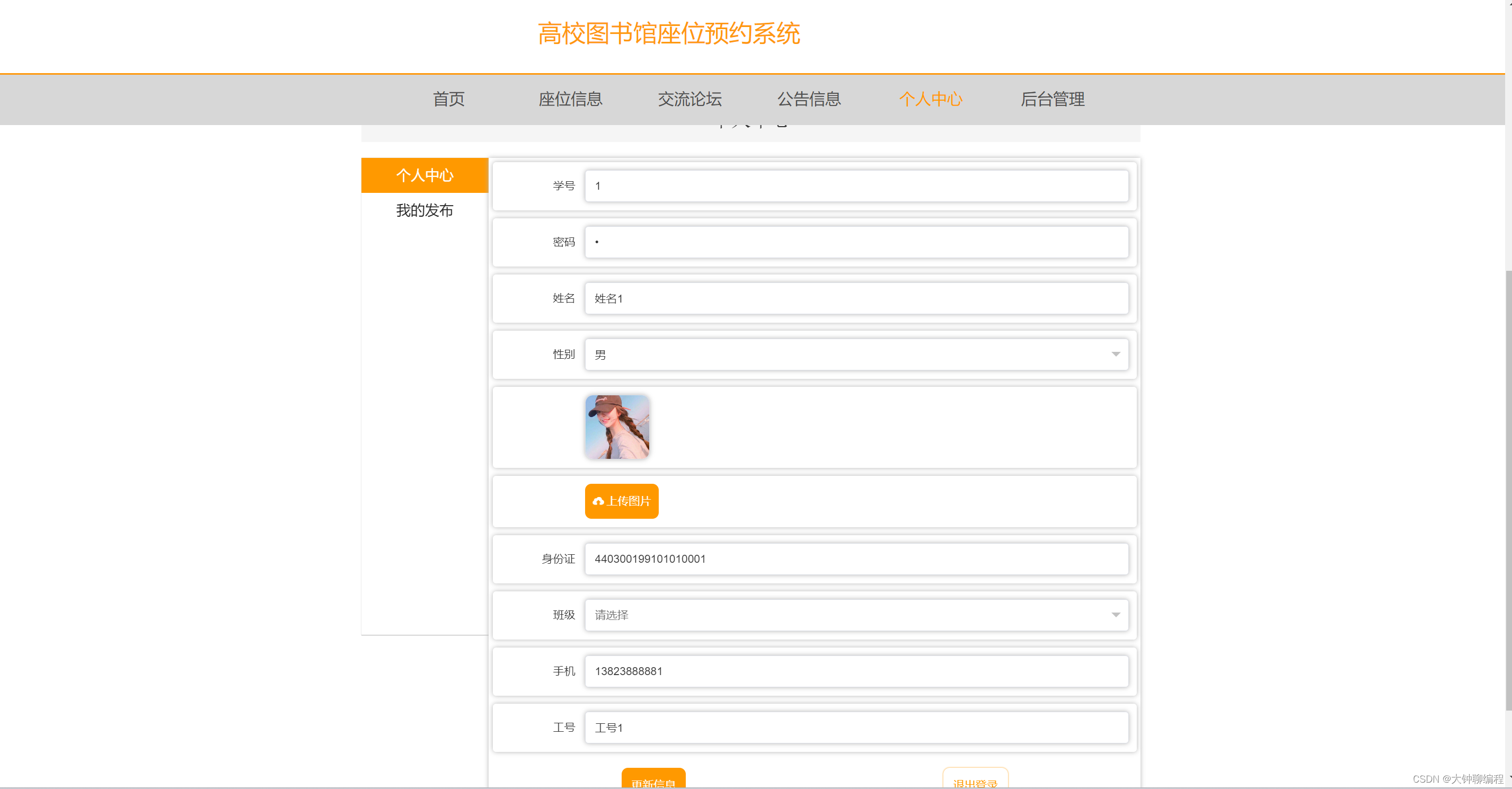Image resolution: width=1512 pixels, height=789 pixels.
Task: Open 交流论坛 in navigation
Action: coord(689,99)
